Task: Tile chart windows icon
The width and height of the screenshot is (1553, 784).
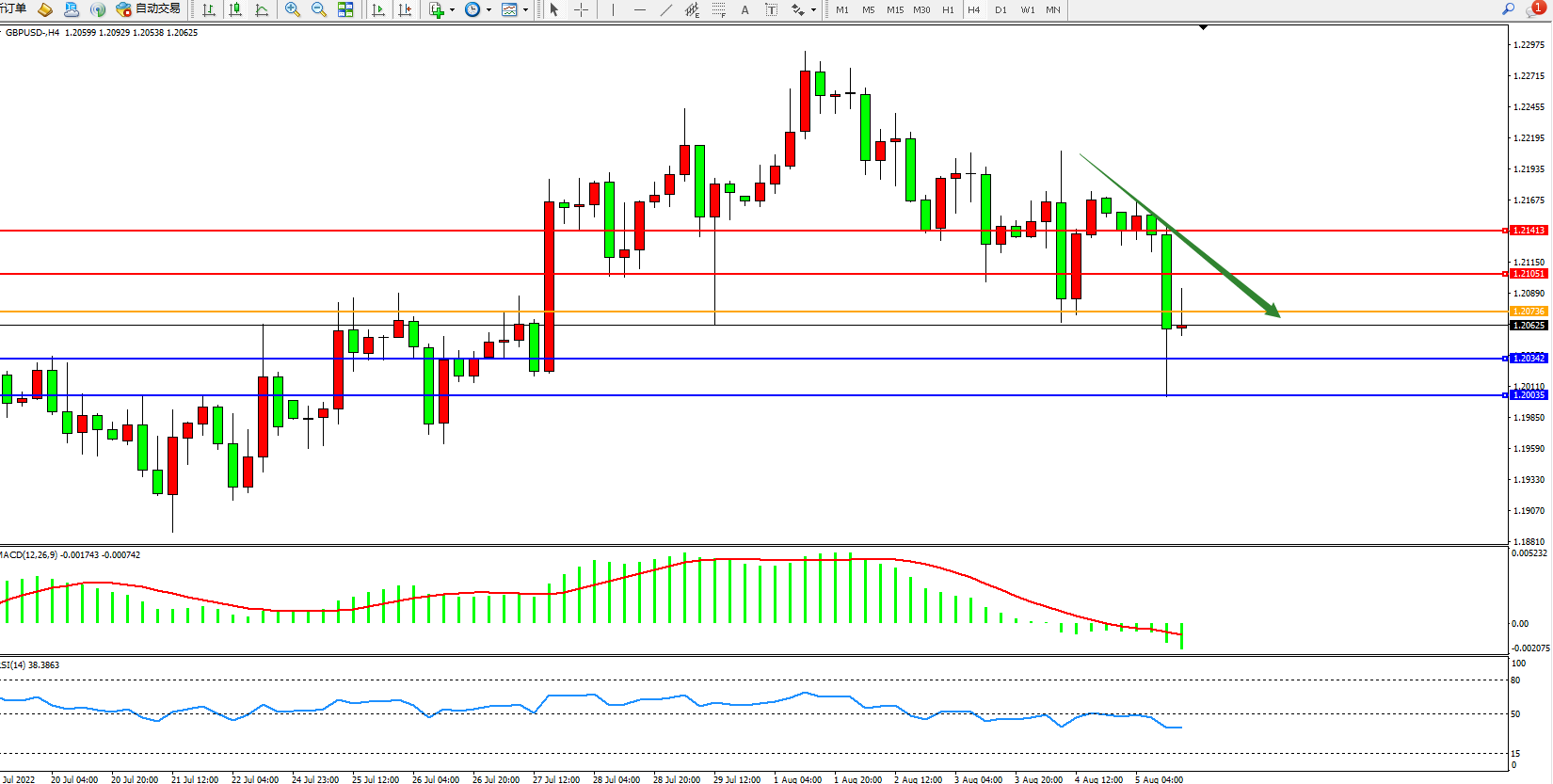Action: click(x=345, y=9)
